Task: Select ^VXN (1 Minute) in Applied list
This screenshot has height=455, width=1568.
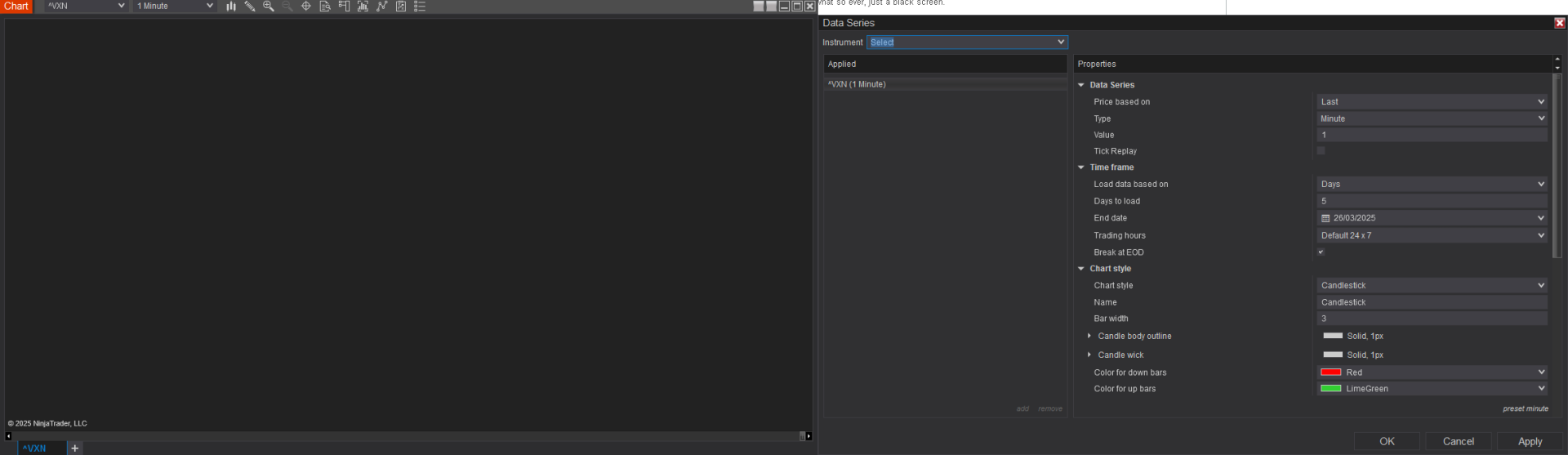Action: click(945, 84)
